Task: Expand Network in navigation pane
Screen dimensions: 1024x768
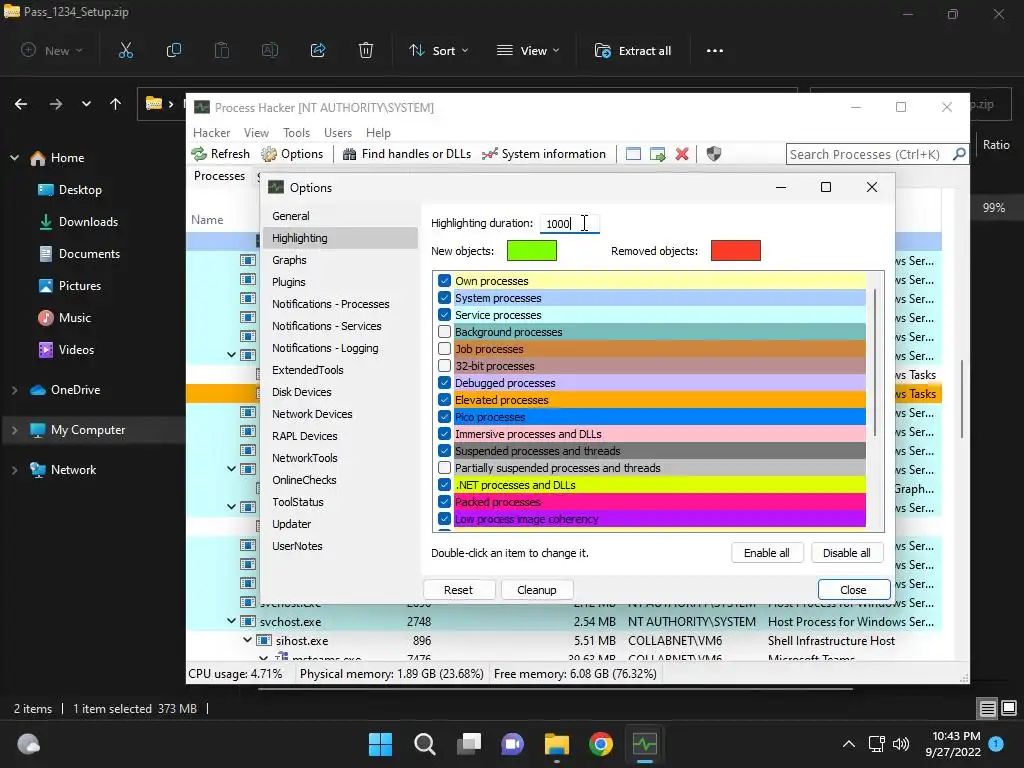Action: pos(14,470)
